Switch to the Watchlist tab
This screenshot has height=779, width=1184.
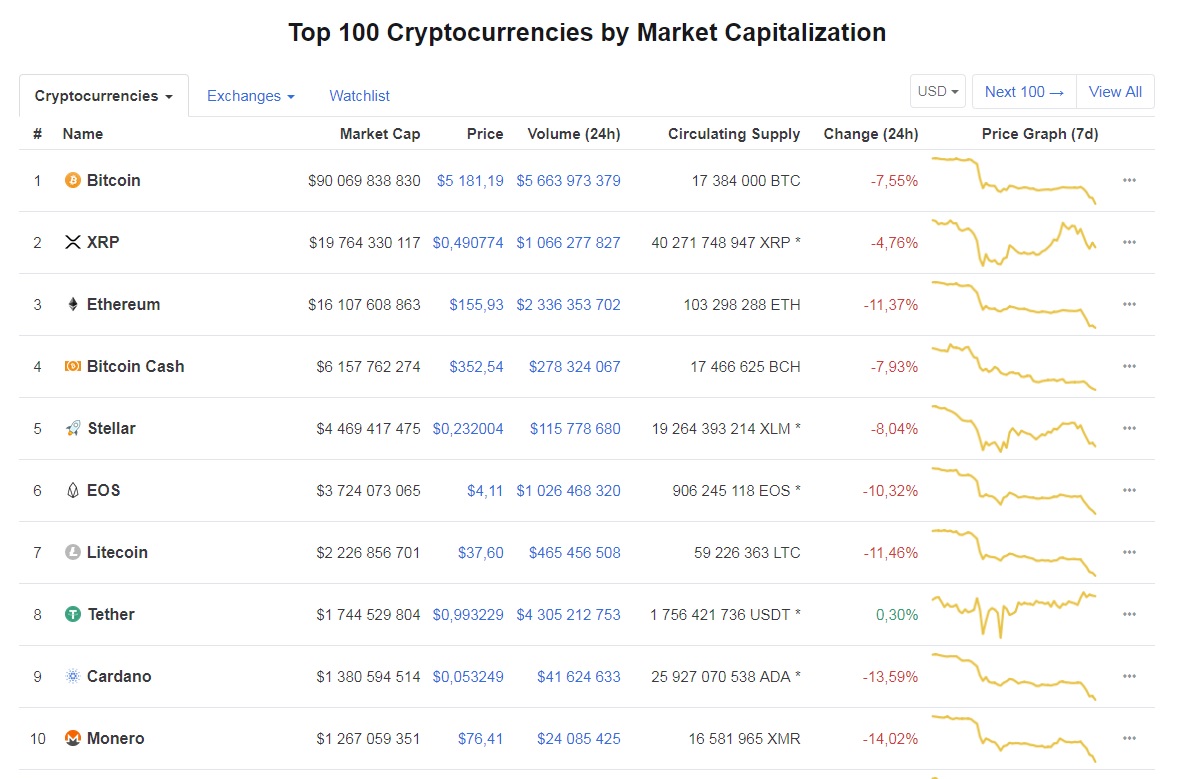tap(359, 95)
